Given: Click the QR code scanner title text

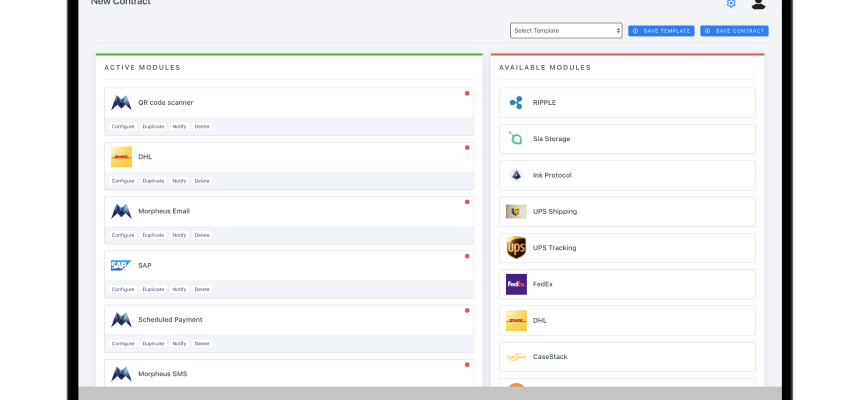Looking at the screenshot, I should tap(166, 103).
